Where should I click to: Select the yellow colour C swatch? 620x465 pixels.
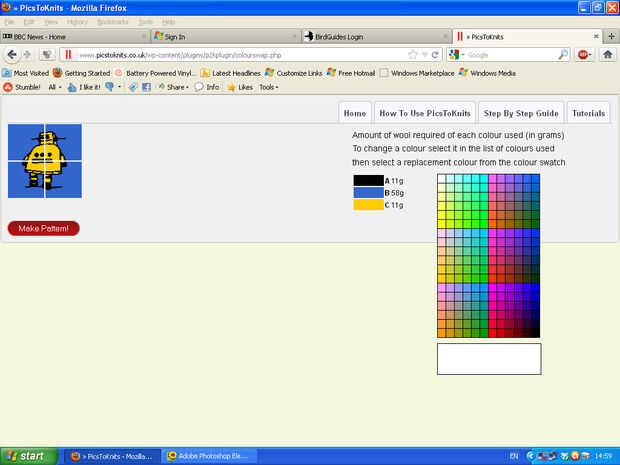coord(368,204)
